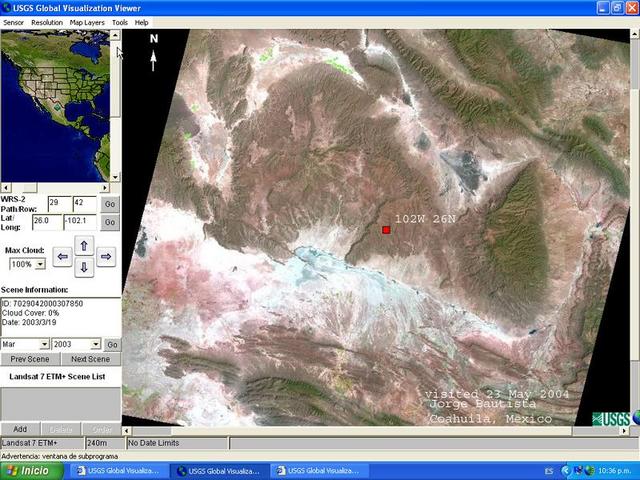The width and height of the screenshot is (640, 480).
Task: Focus the WRS-2 Row field containing 42
Action: pos(84,204)
